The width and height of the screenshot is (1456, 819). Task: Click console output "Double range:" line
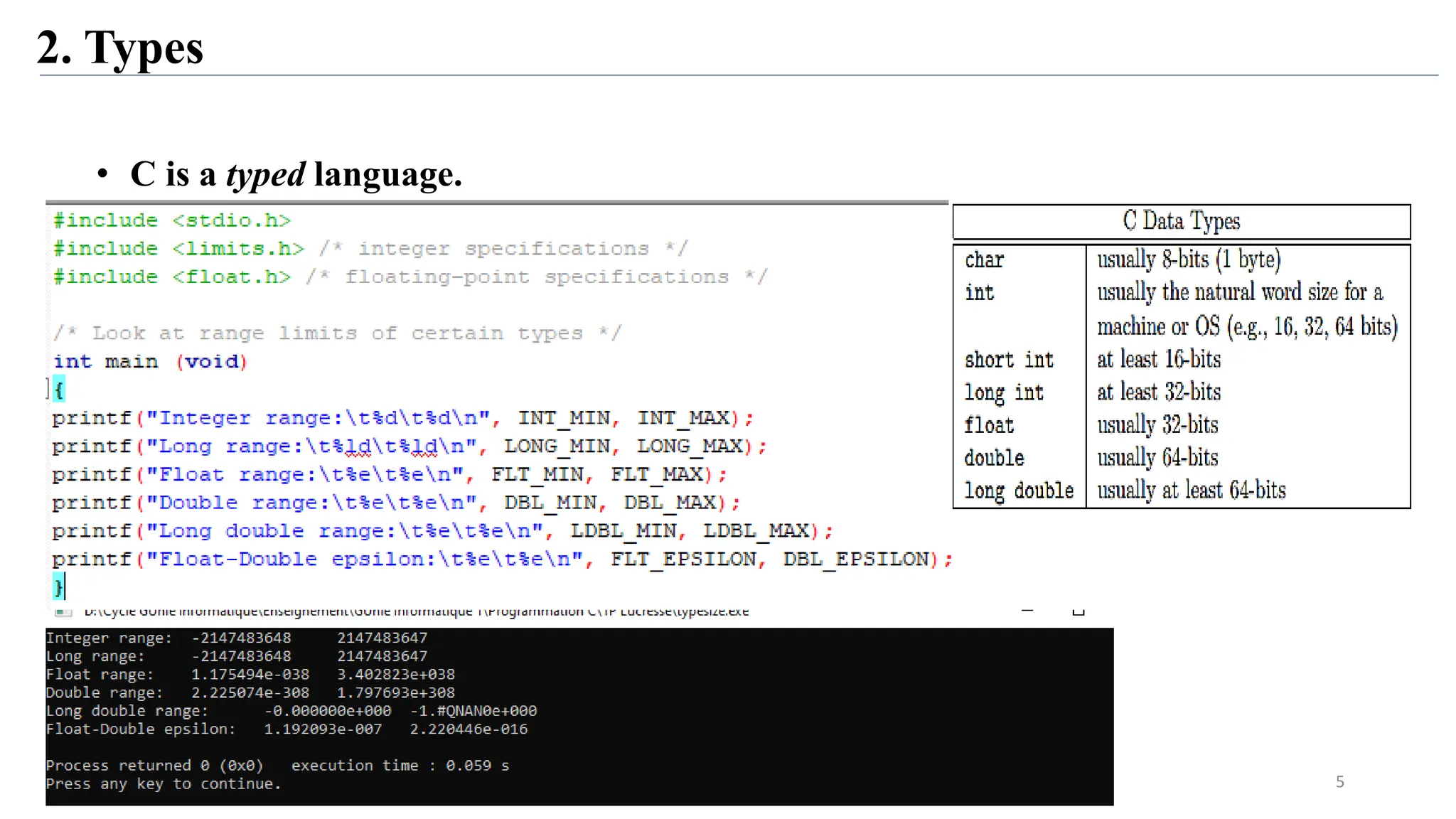pos(250,692)
